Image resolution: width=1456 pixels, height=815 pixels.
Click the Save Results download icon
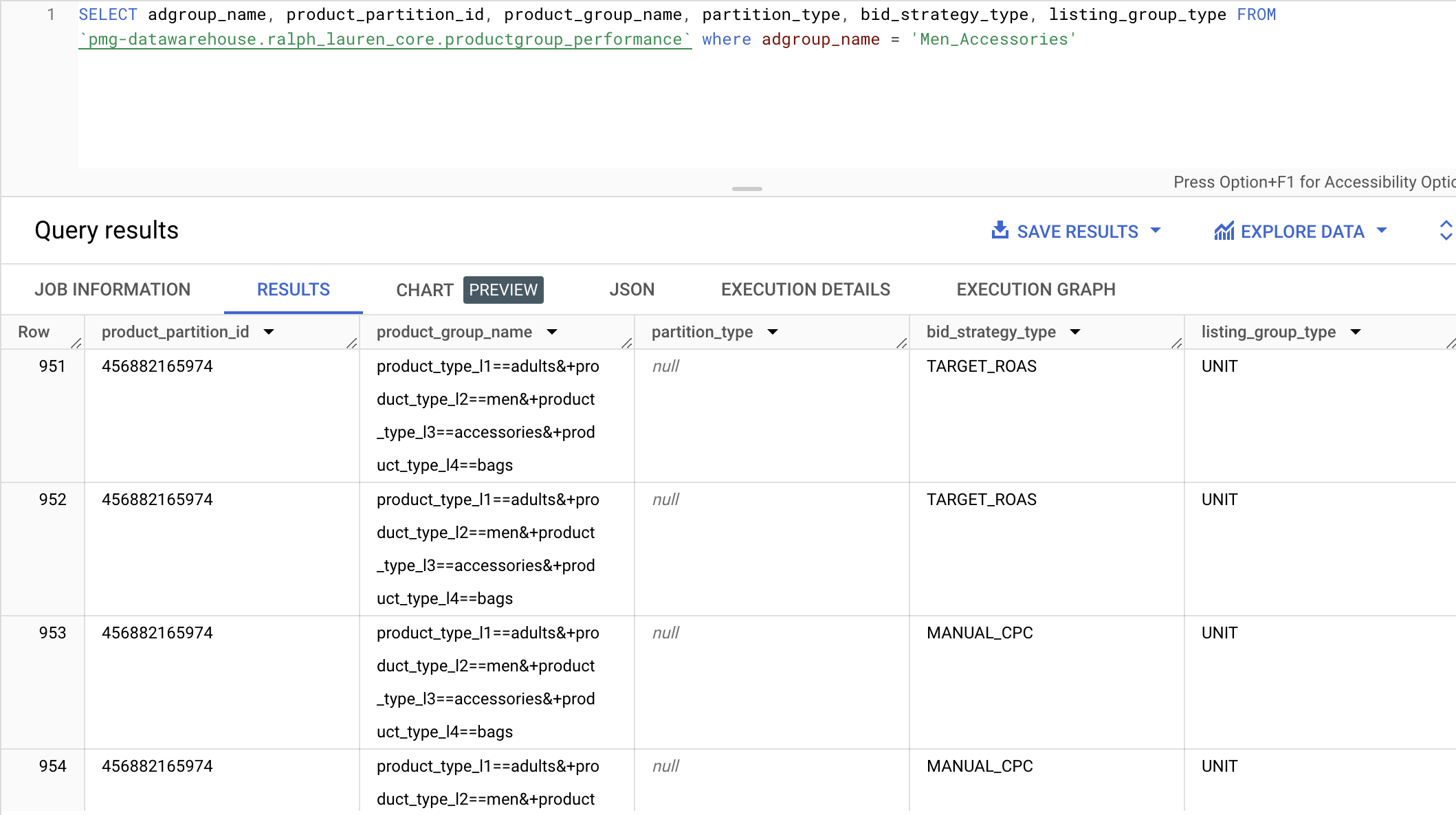click(x=1000, y=230)
